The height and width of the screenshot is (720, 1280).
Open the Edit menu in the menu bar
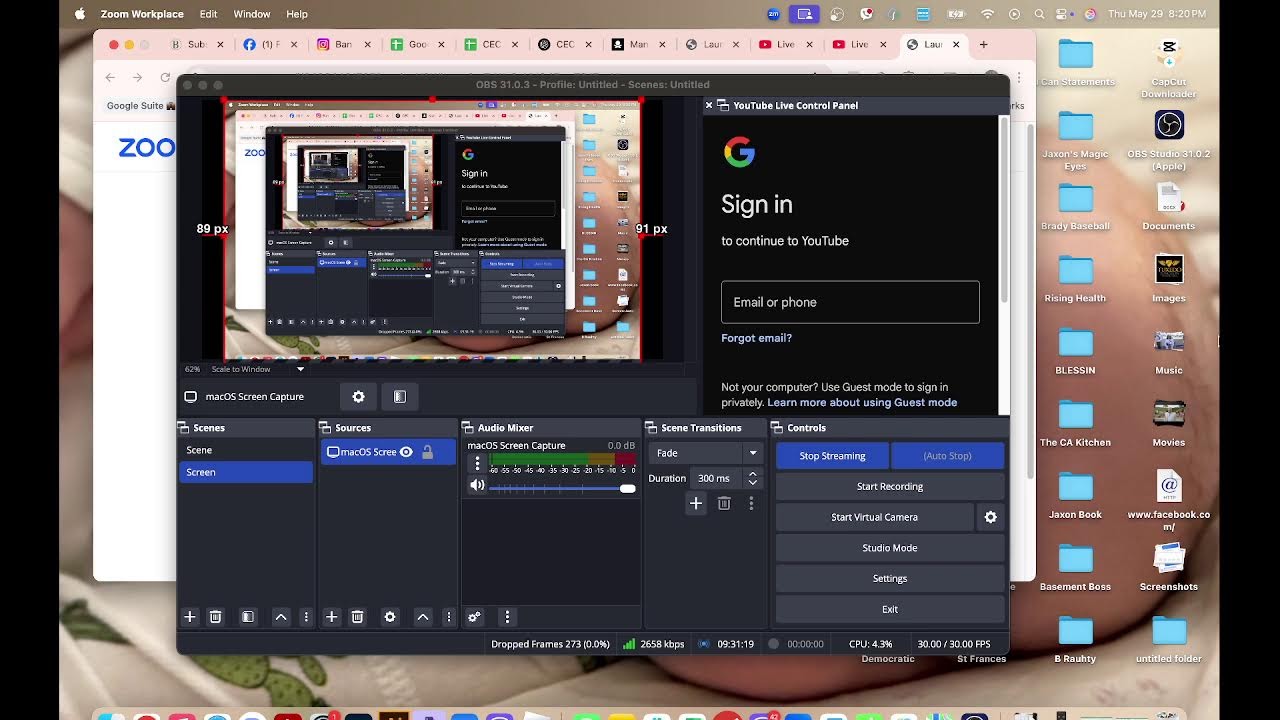point(208,14)
